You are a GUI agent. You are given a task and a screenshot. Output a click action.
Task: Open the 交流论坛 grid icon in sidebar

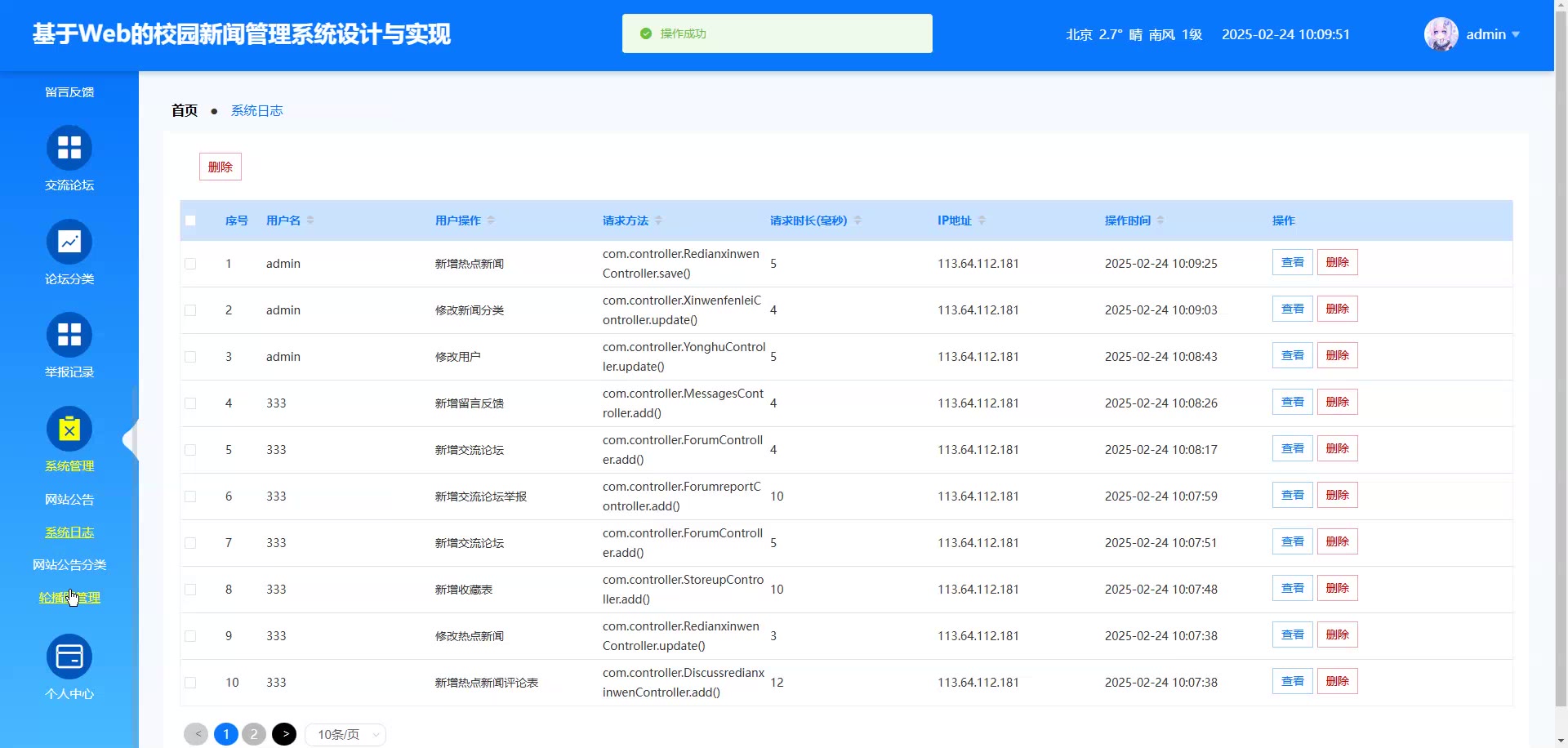click(69, 148)
